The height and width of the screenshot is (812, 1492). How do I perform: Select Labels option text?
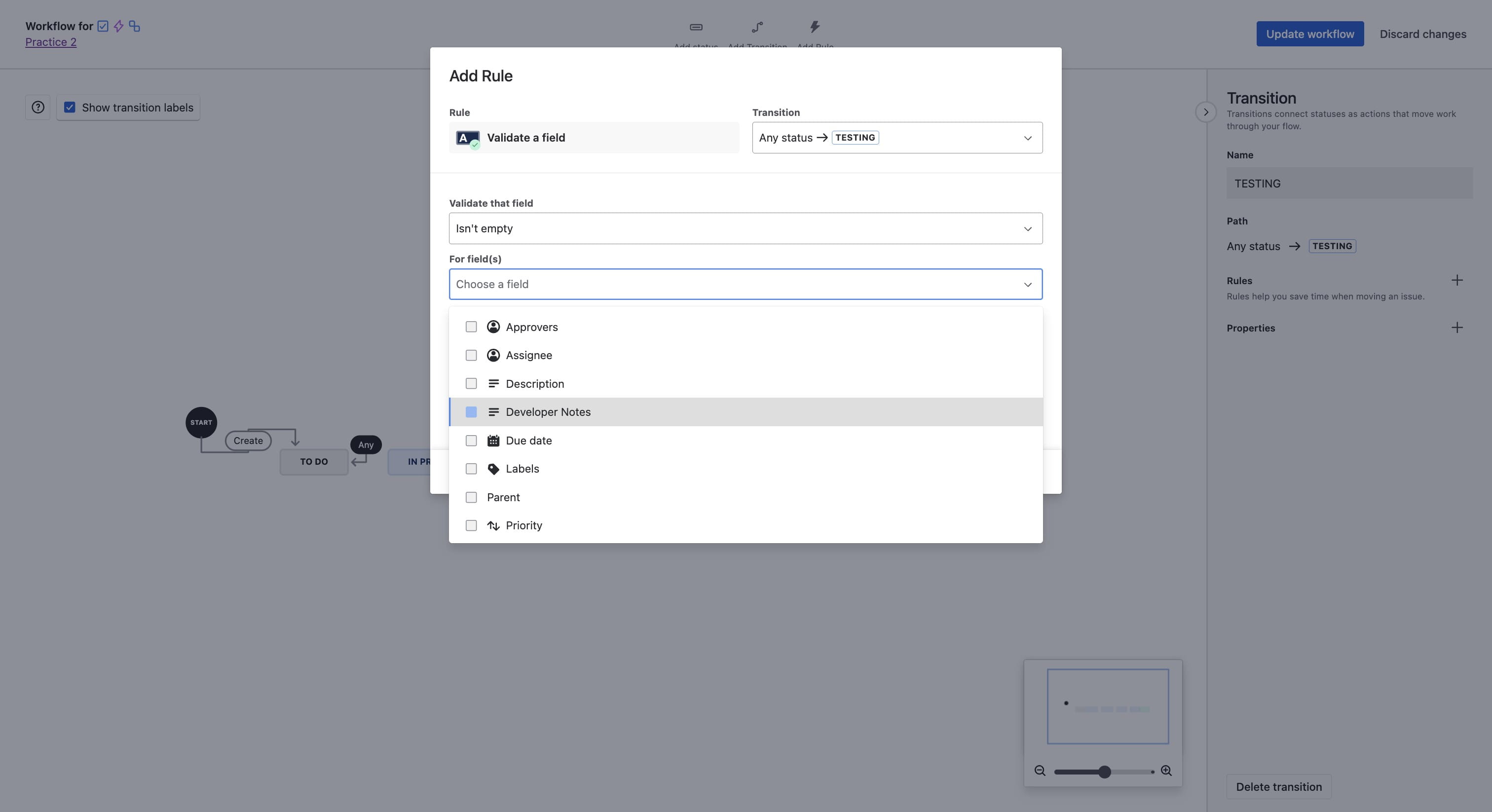(x=522, y=469)
